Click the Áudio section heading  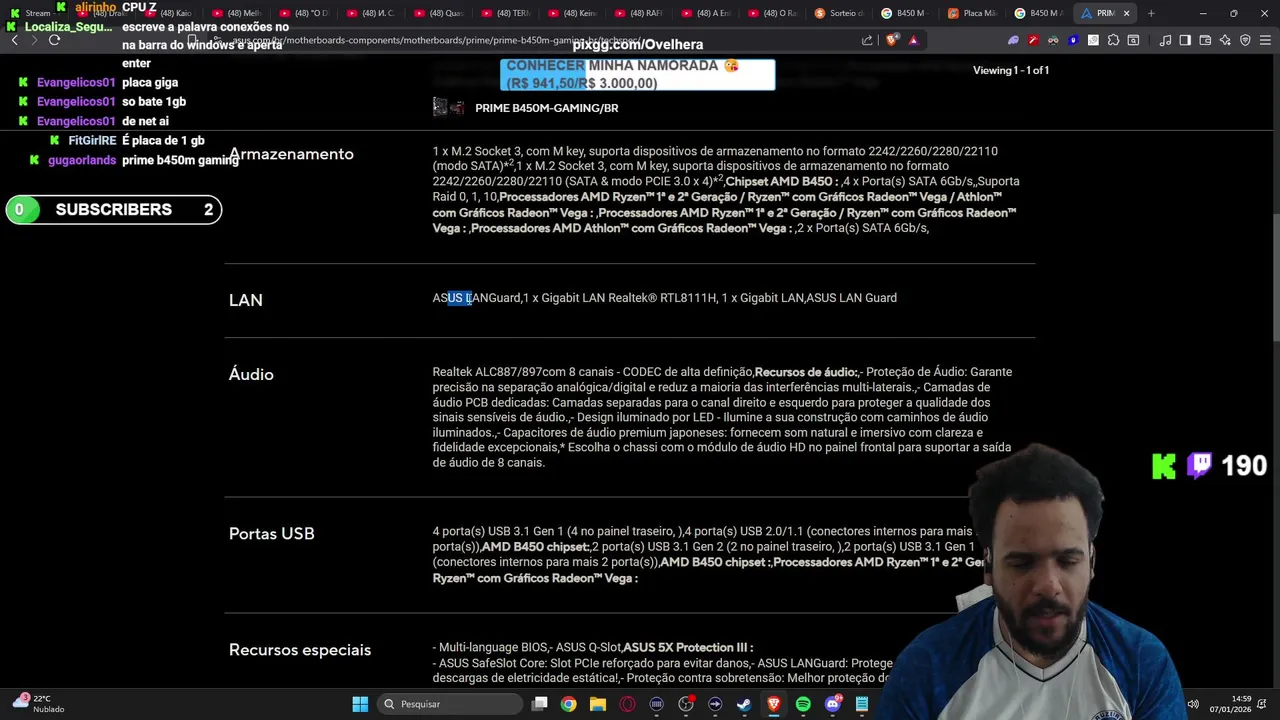point(251,374)
